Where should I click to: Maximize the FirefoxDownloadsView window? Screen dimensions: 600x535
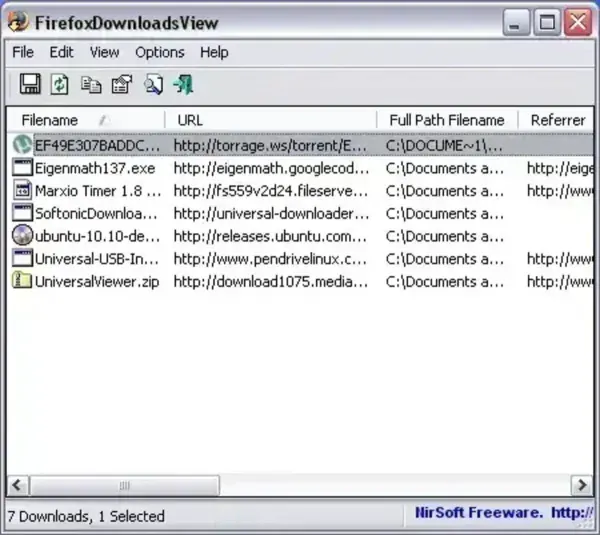click(x=546, y=22)
